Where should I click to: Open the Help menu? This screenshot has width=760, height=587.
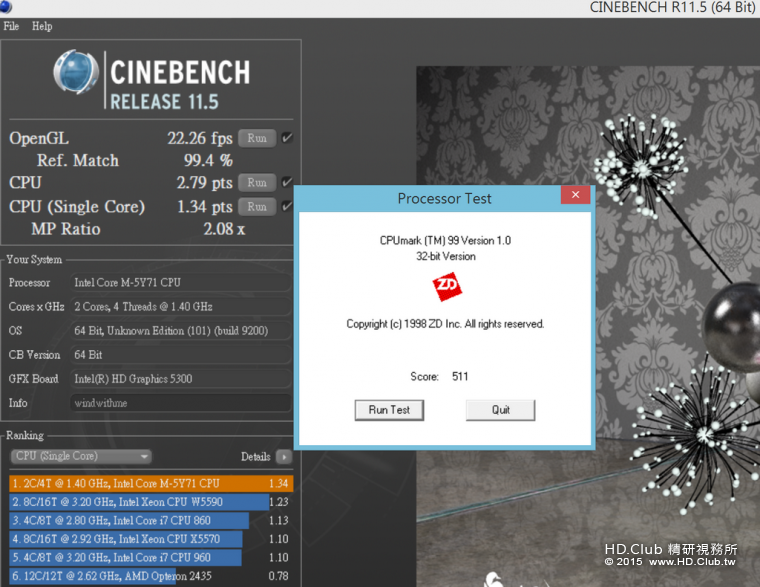[42, 26]
